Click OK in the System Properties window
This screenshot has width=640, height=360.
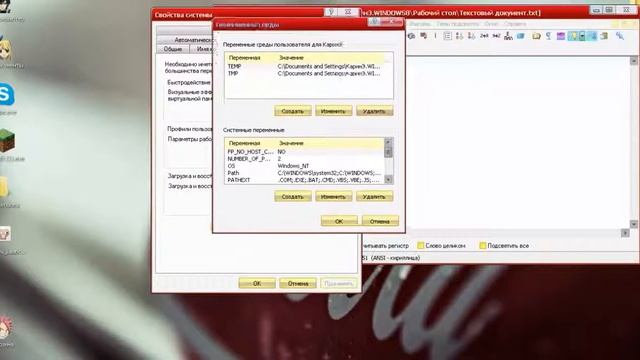[257, 283]
